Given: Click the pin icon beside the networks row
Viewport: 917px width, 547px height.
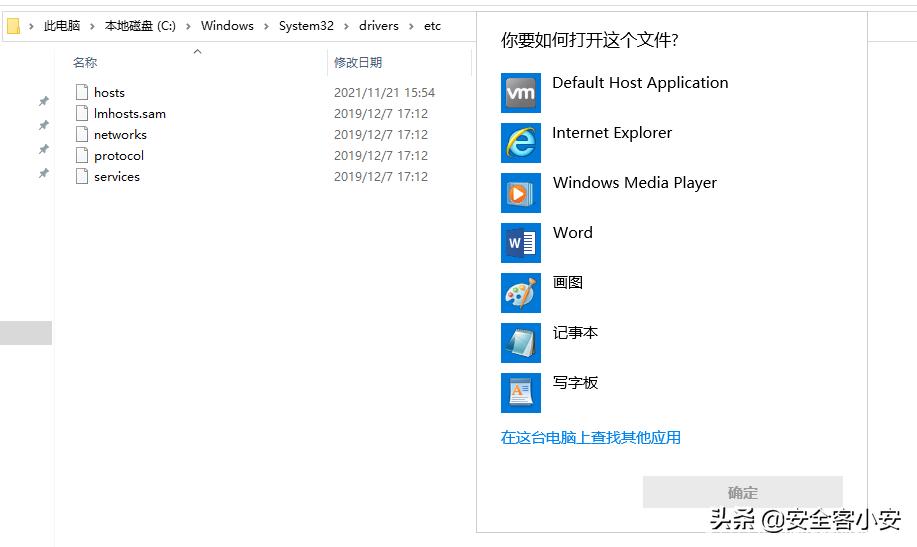Looking at the screenshot, I should pos(43,149).
